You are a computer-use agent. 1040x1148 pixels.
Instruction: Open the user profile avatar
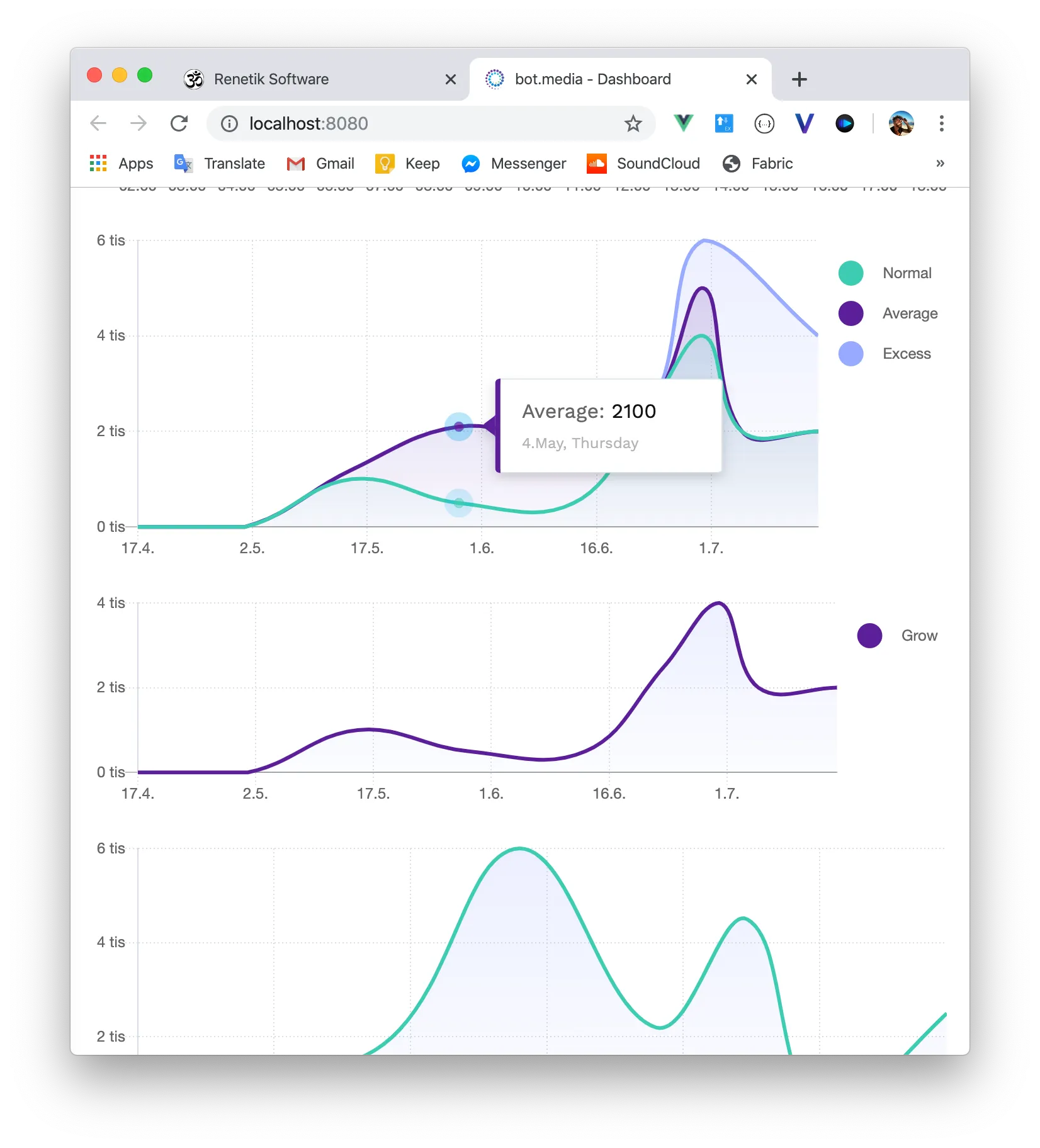coord(902,123)
